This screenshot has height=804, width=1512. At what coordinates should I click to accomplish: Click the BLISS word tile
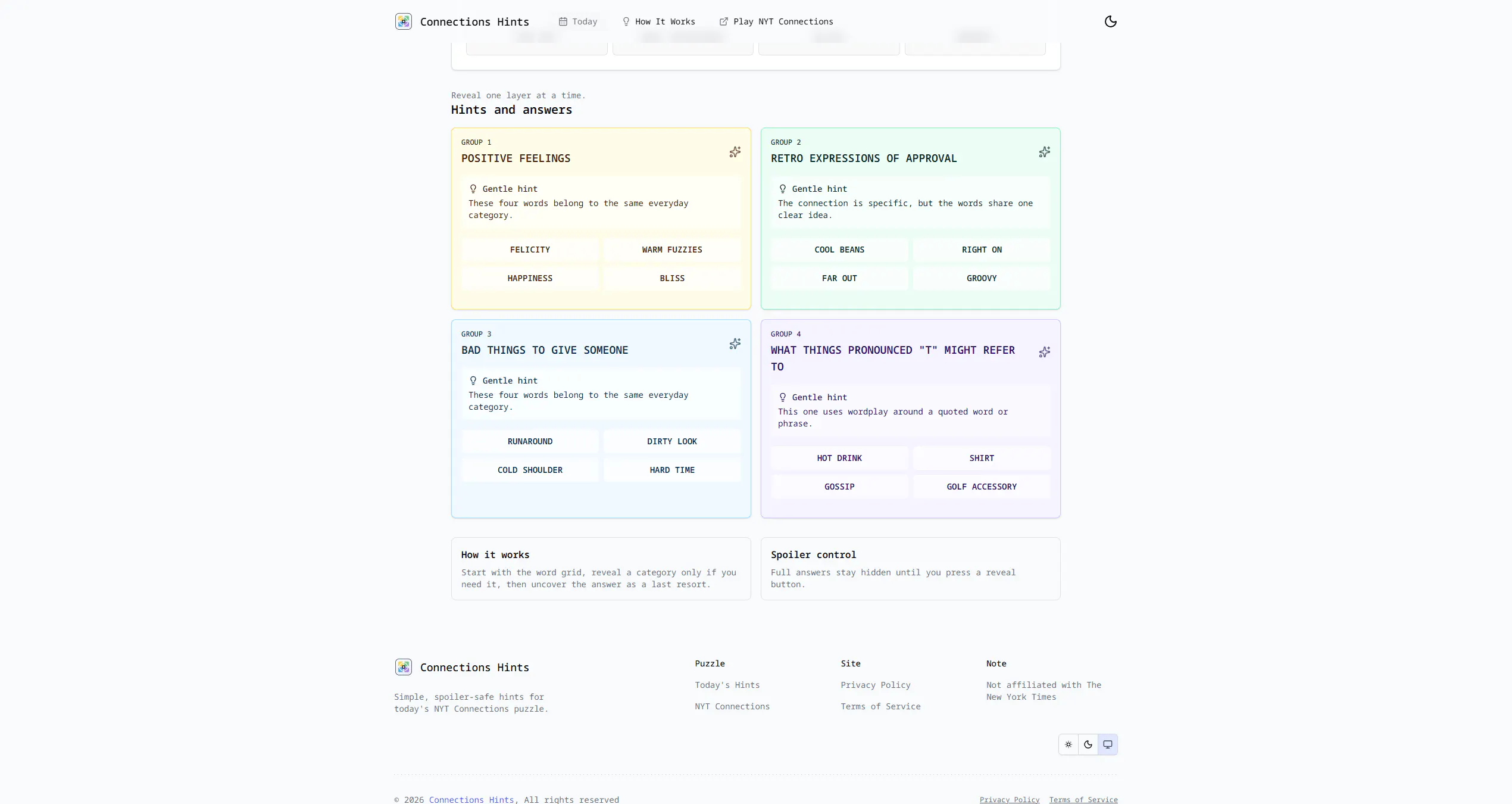pos(672,278)
